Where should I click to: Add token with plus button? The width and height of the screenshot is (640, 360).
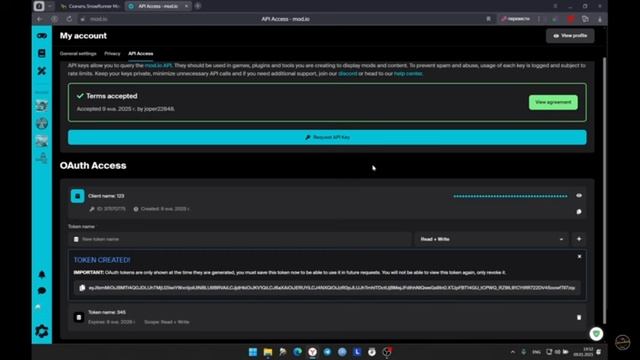[579, 239]
